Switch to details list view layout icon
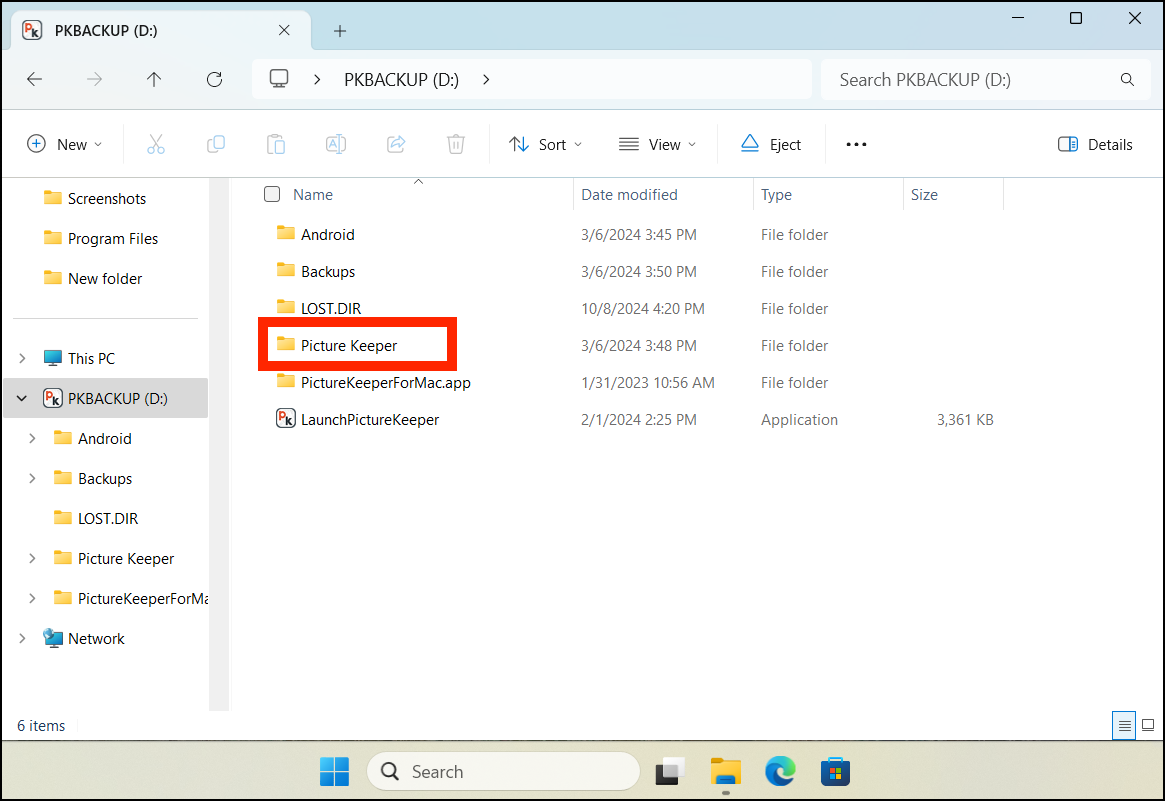This screenshot has width=1165, height=801. [x=1124, y=725]
